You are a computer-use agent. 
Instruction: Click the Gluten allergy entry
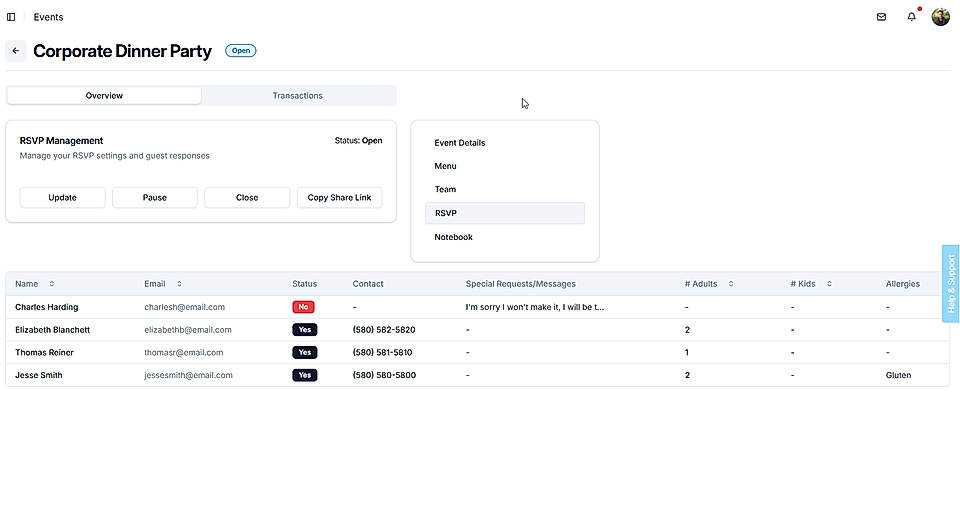pos(898,375)
